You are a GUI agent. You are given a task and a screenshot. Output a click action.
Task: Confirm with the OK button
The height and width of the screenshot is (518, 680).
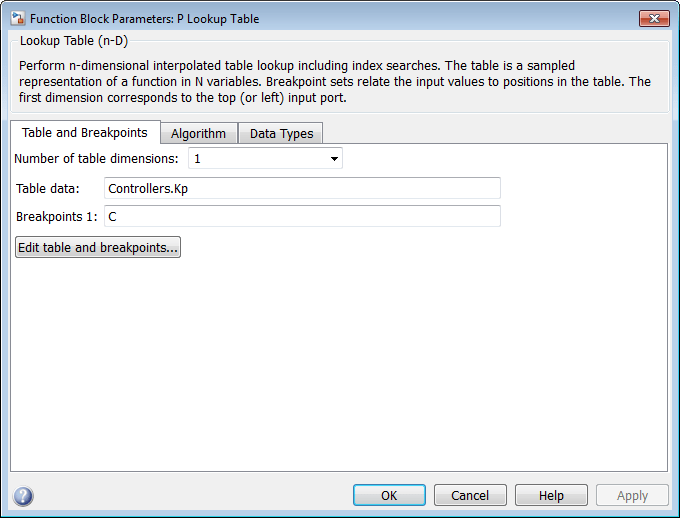(x=389, y=496)
